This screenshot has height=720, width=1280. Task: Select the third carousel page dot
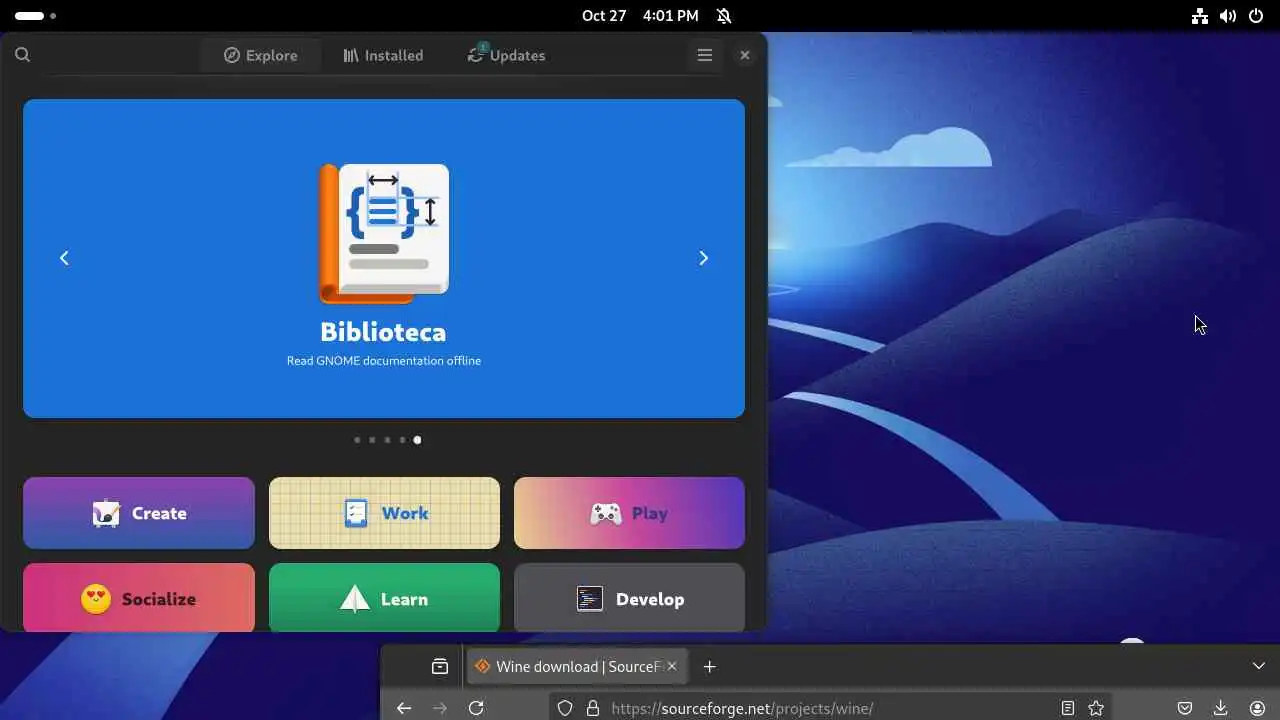click(387, 440)
